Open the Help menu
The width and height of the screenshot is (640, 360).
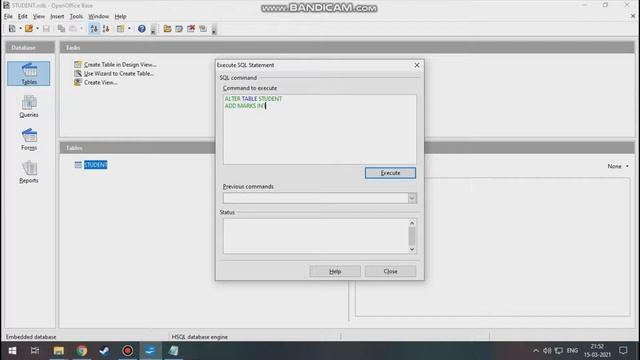click(120, 16)
